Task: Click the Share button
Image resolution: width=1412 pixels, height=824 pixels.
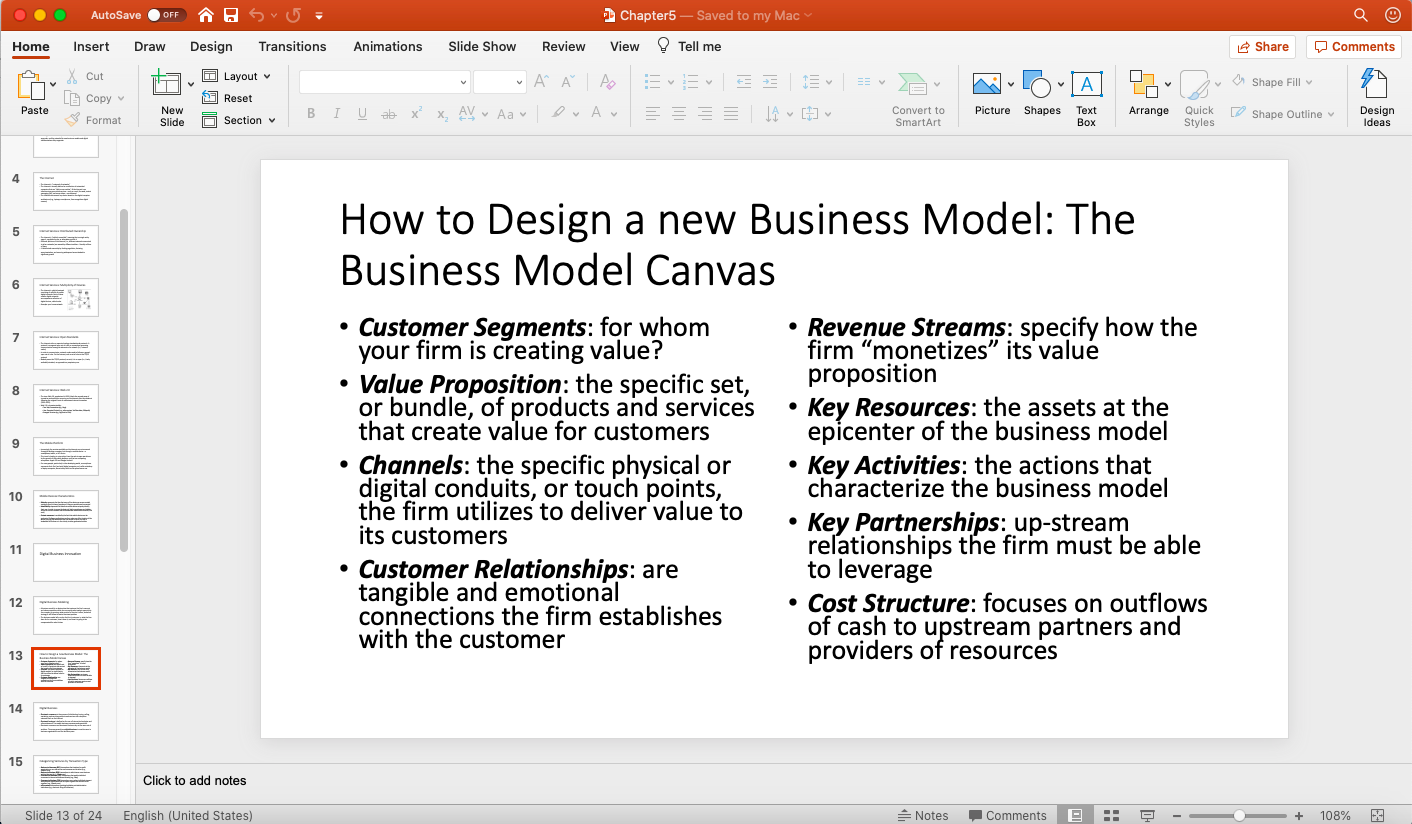Action: pos(1262,46)
